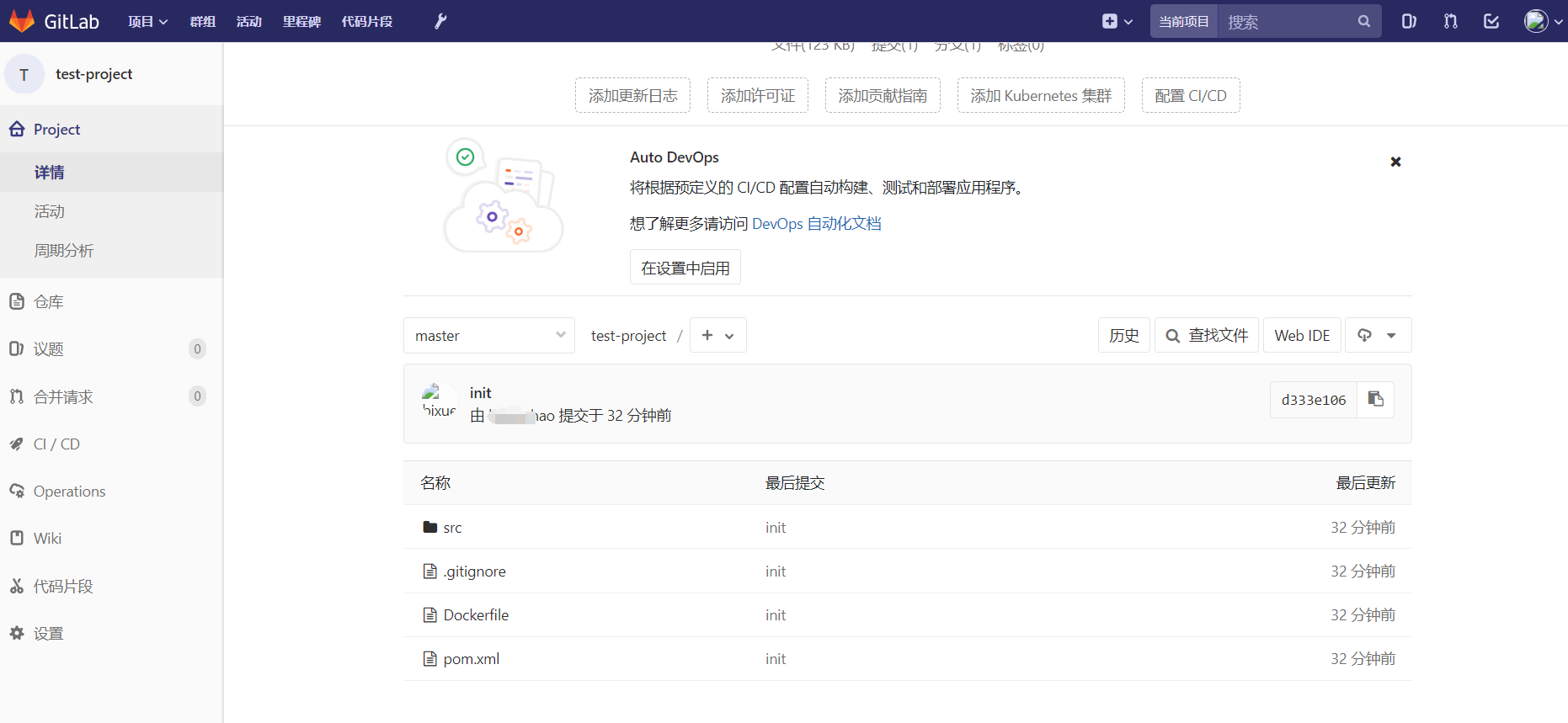Click 添加更新日志 button
This screenshot has height=723, width=1568.
pos(632,95)
